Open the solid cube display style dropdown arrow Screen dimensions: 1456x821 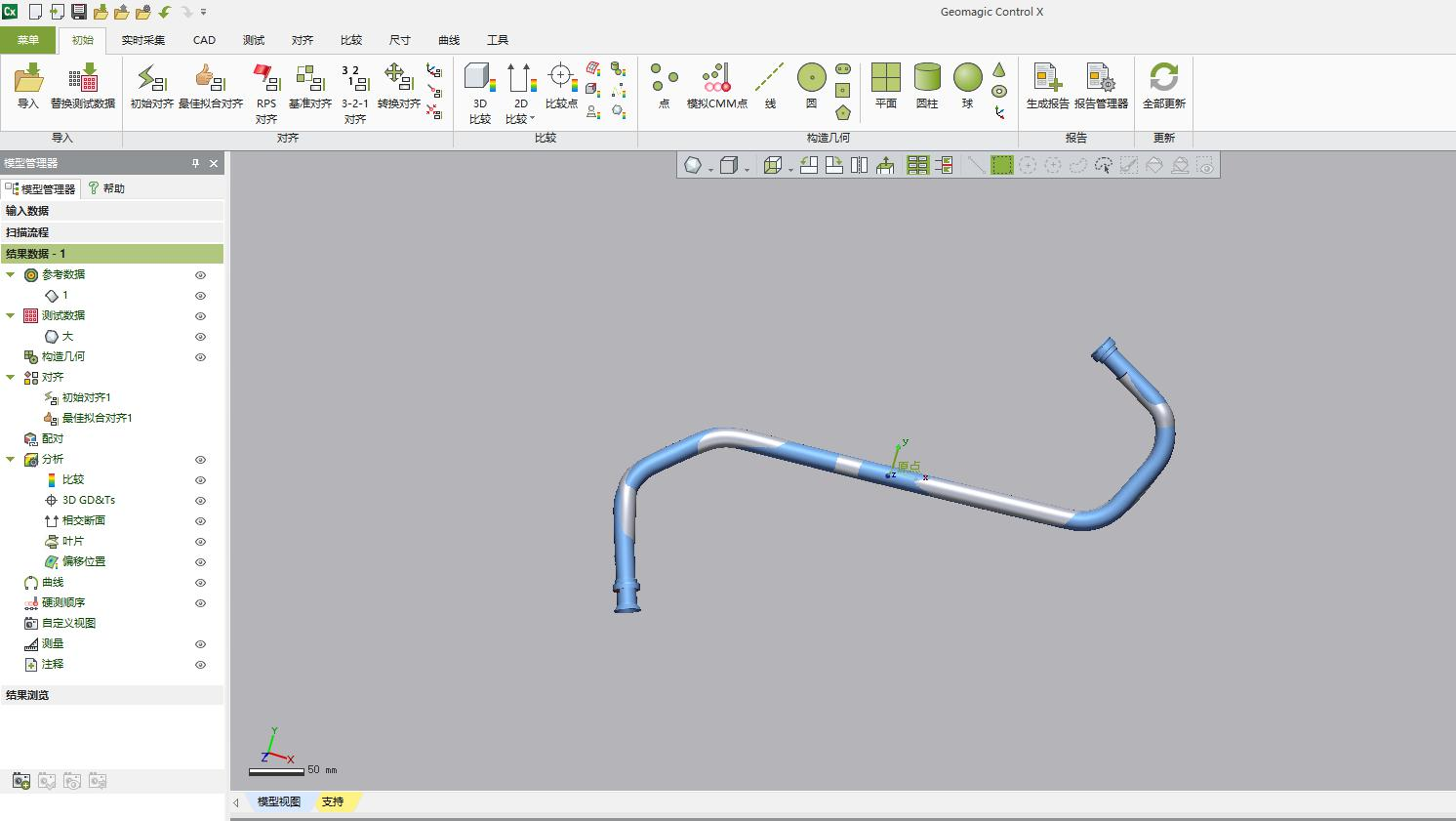point(747,169)
